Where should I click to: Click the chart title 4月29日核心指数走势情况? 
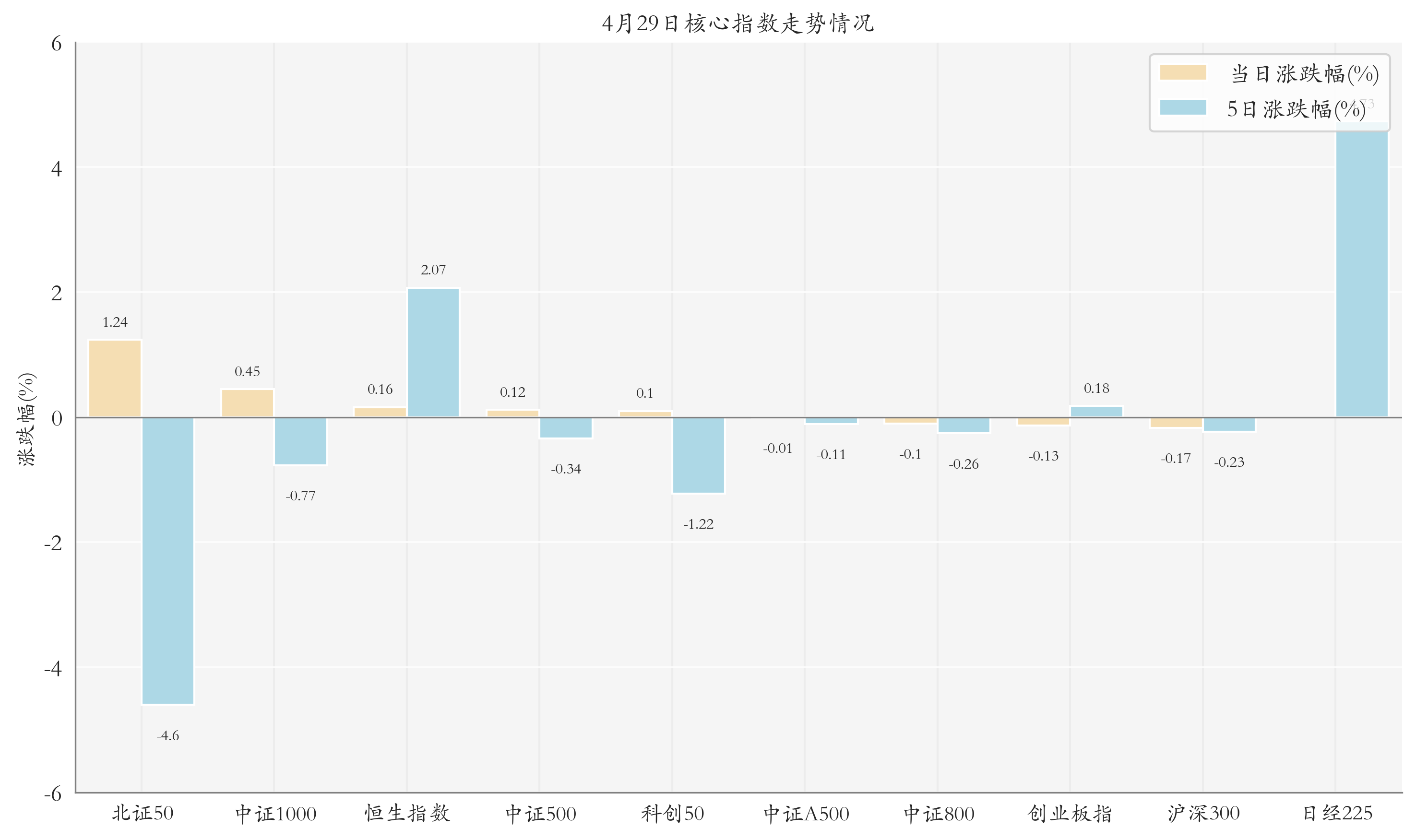coord(738,24)
